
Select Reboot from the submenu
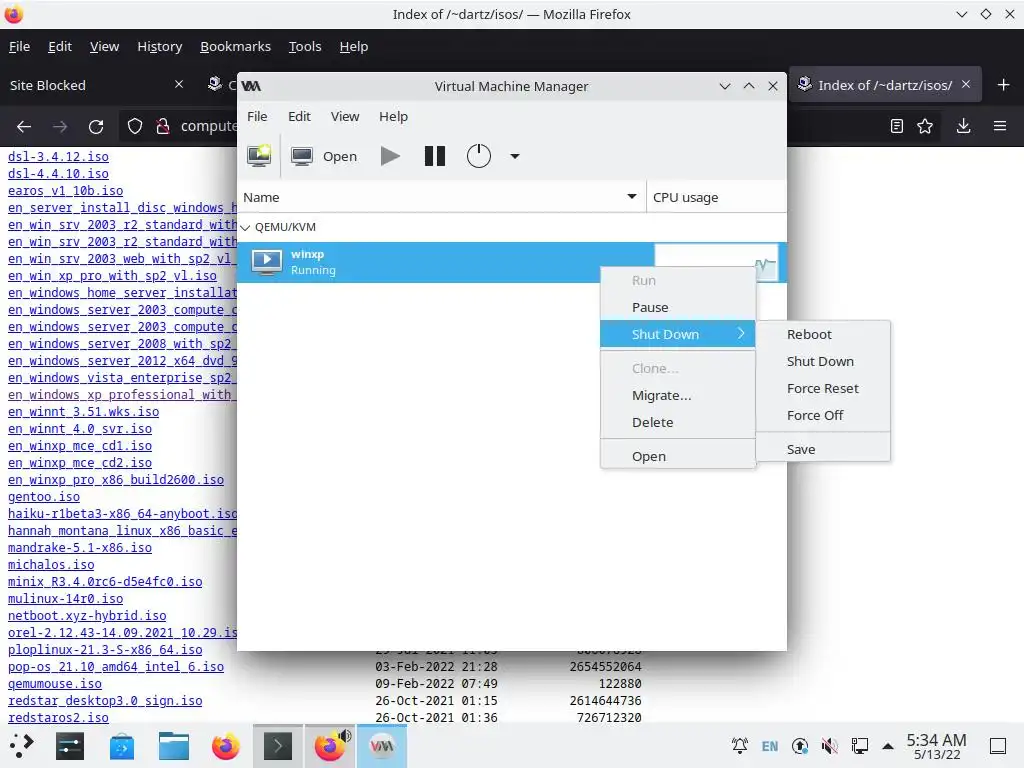pos(823,334)
